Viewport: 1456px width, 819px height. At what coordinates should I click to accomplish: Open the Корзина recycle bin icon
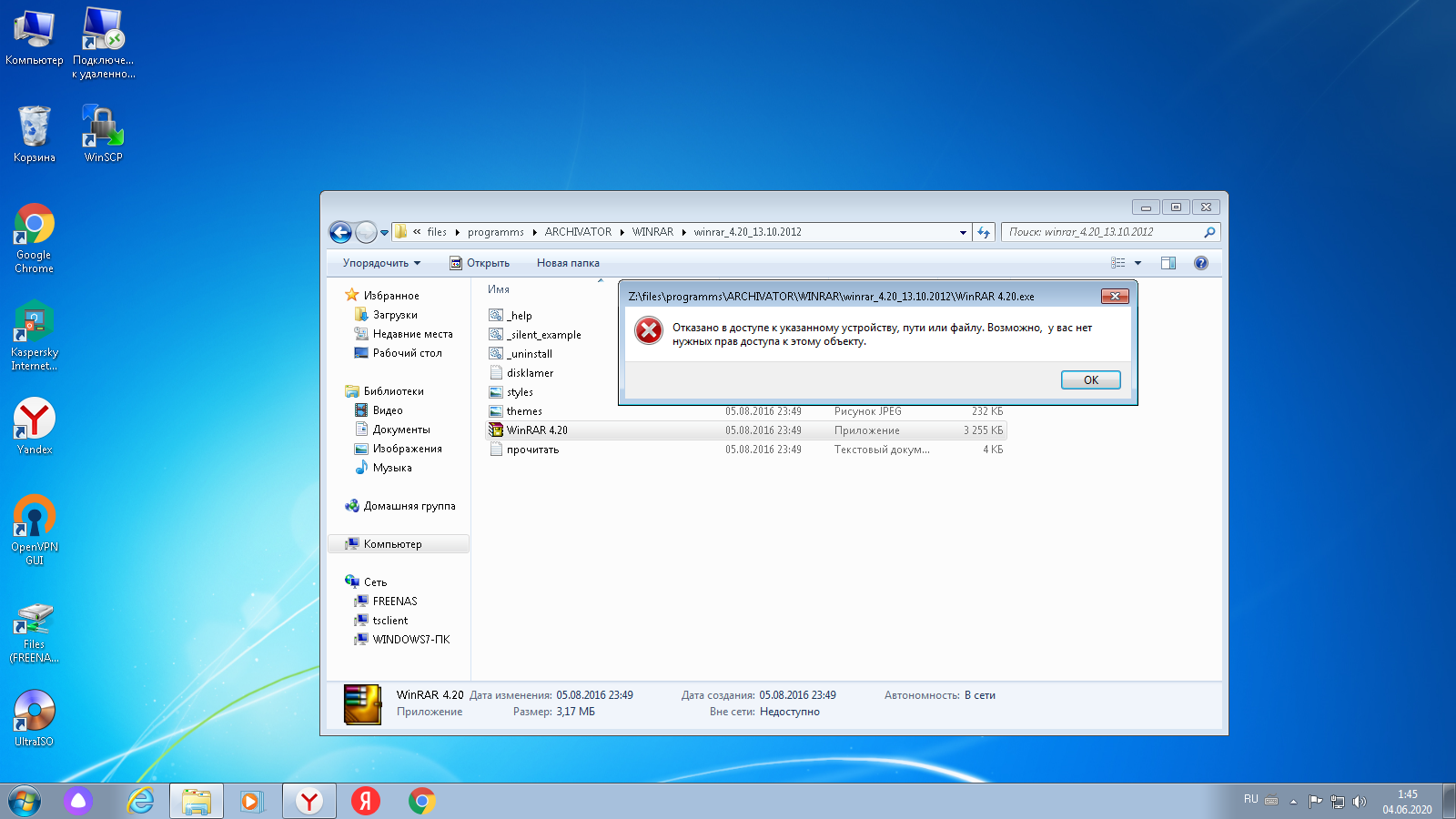(35, 134)
